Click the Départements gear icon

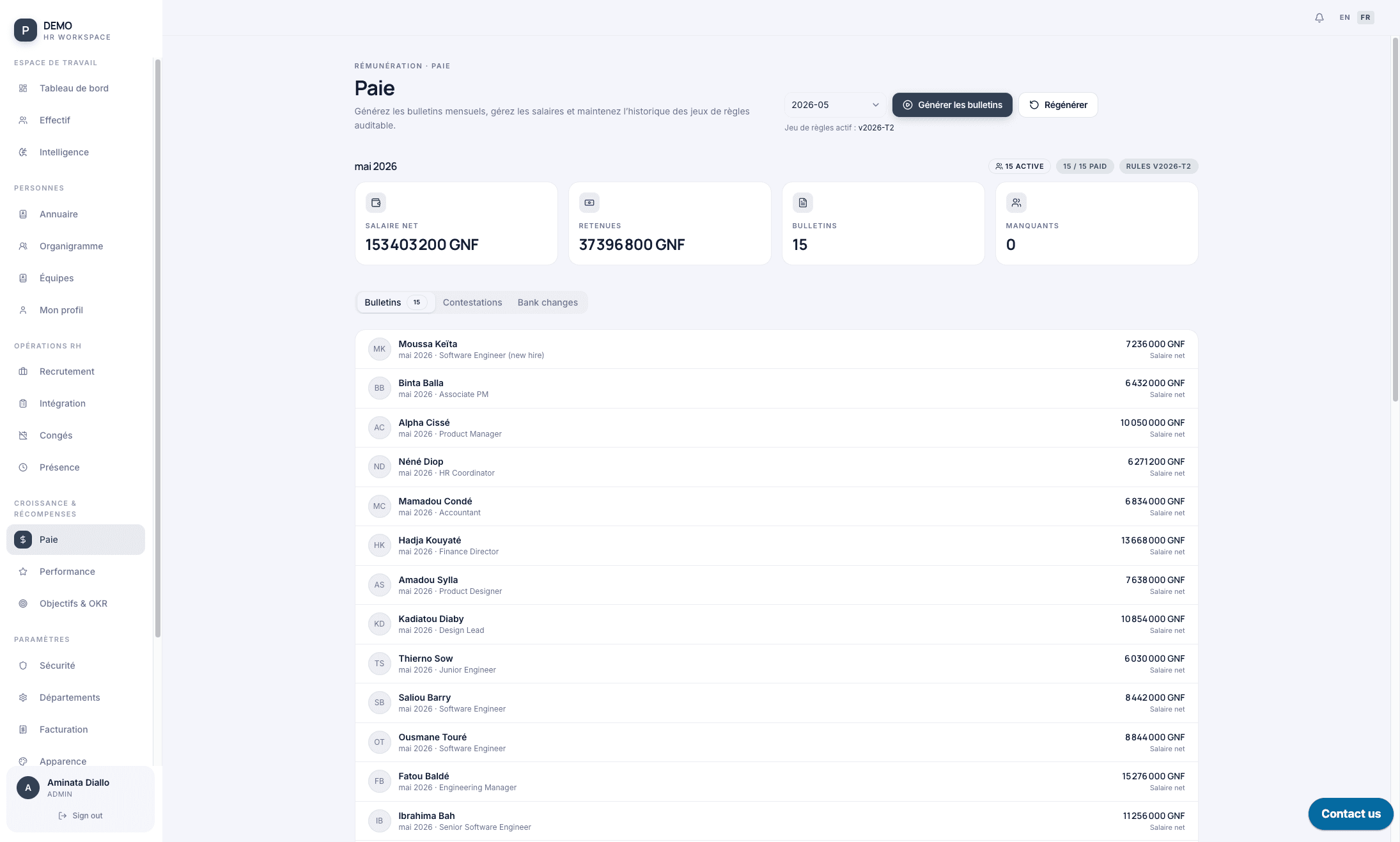[23, 698]
